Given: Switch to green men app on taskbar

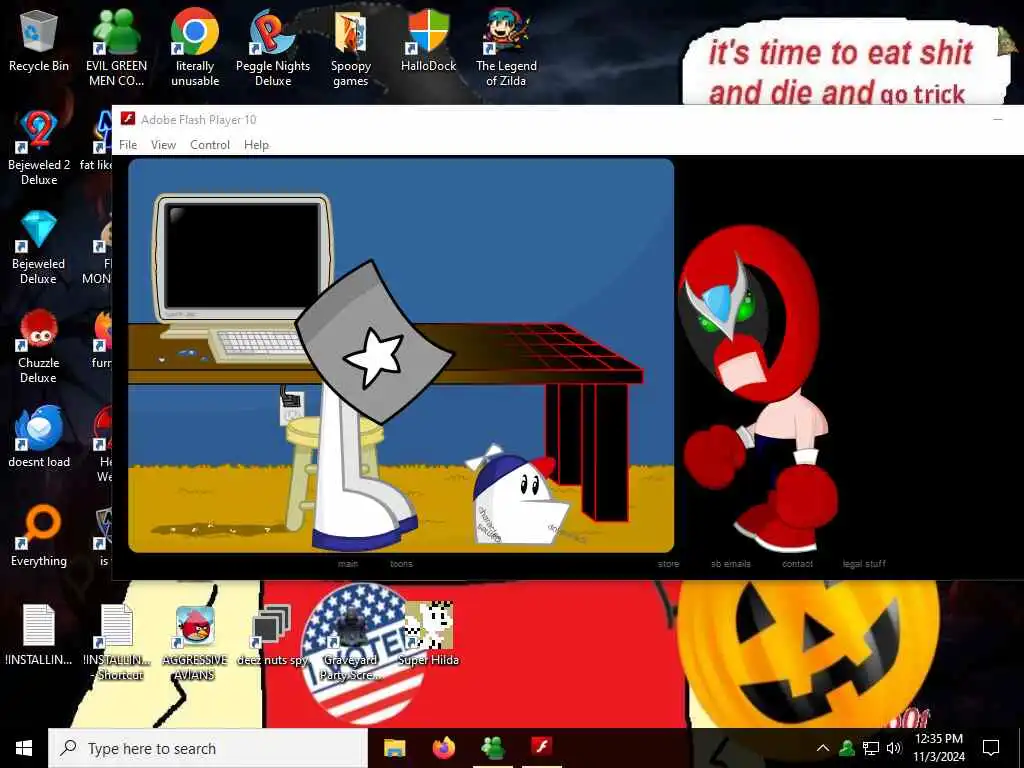Looking at the screenshot, I should [x=493, y=748].
